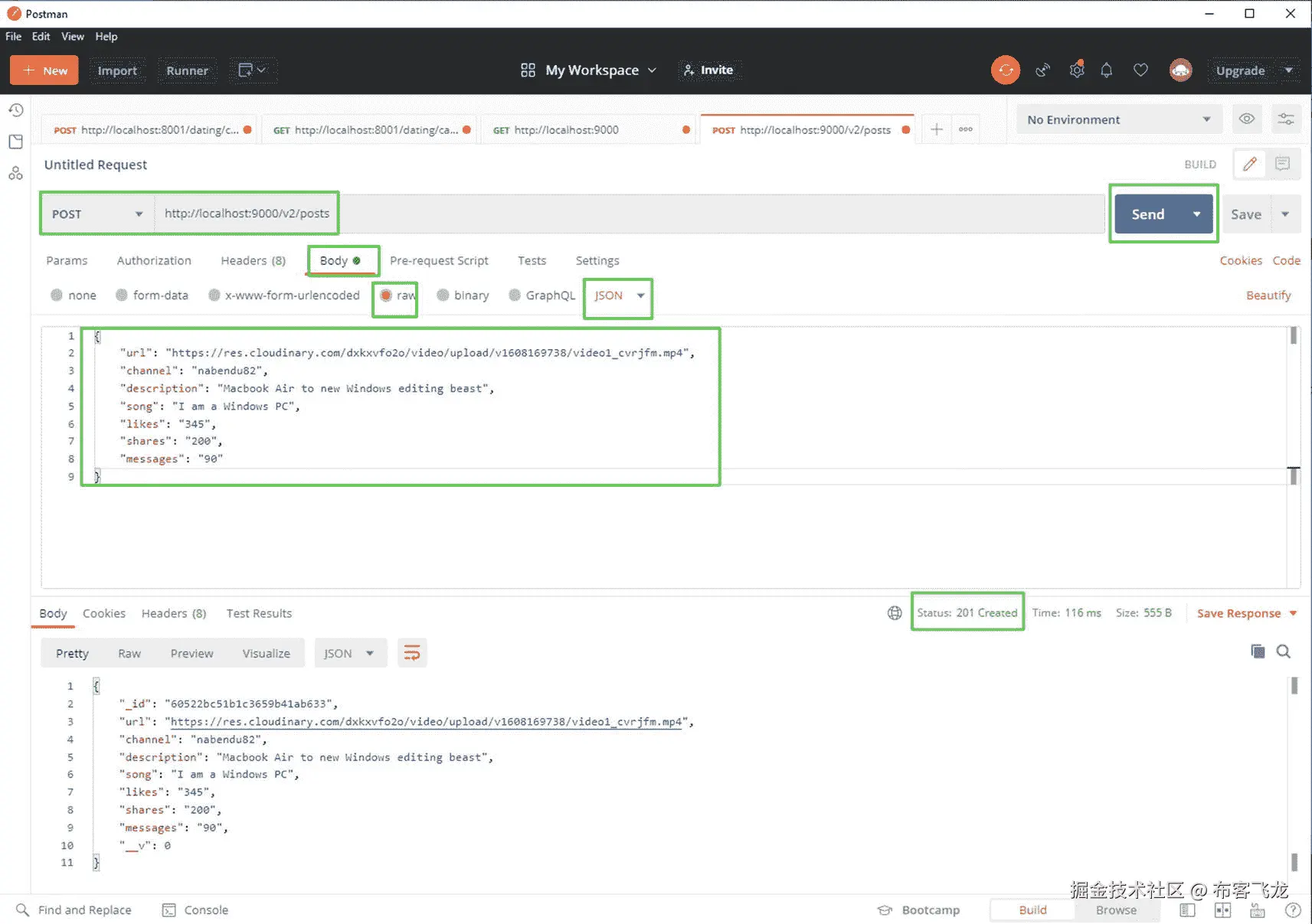Click the New button

(x=44, y=70)
